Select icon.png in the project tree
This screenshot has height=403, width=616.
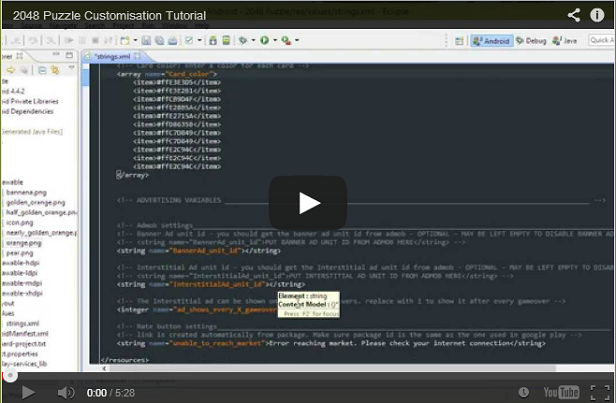click(19, 223)
